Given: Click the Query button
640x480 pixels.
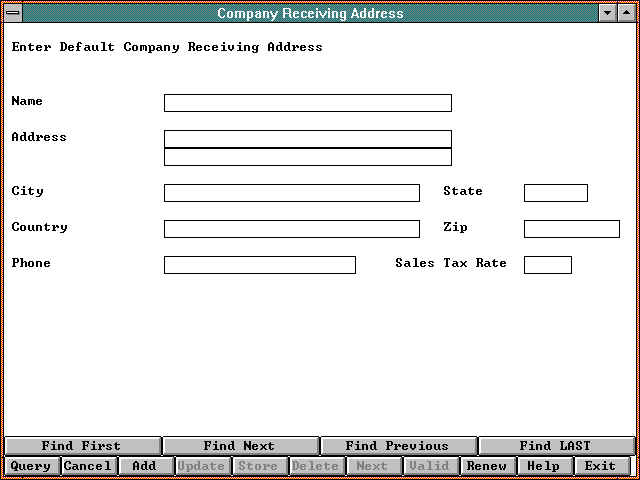Looking at the screenshot, I should point(31,466).
